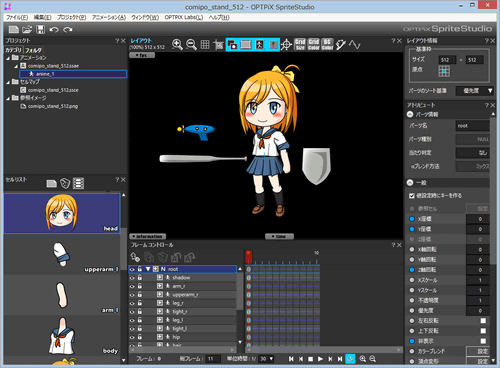Collapse the 参照イメージ tree folder

8,99
